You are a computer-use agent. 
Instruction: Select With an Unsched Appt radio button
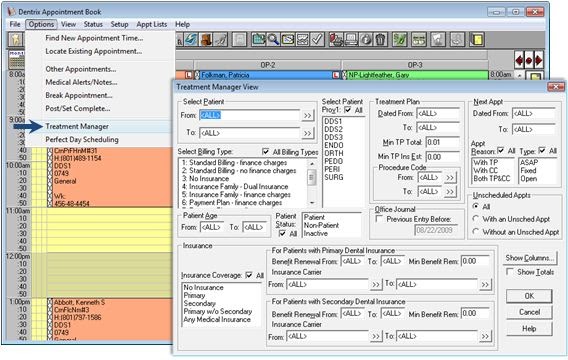click(476, 219)
